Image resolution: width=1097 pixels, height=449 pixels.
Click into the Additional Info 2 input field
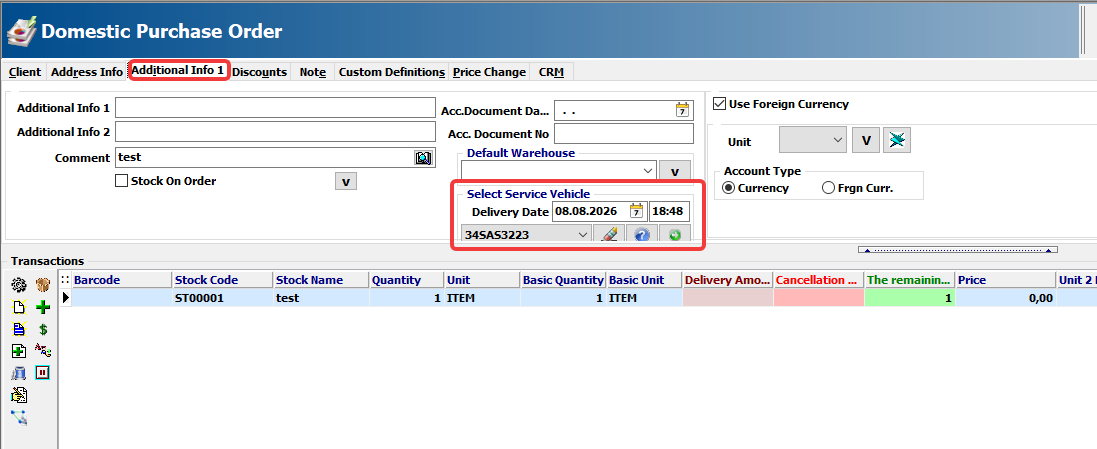point(276,131)
